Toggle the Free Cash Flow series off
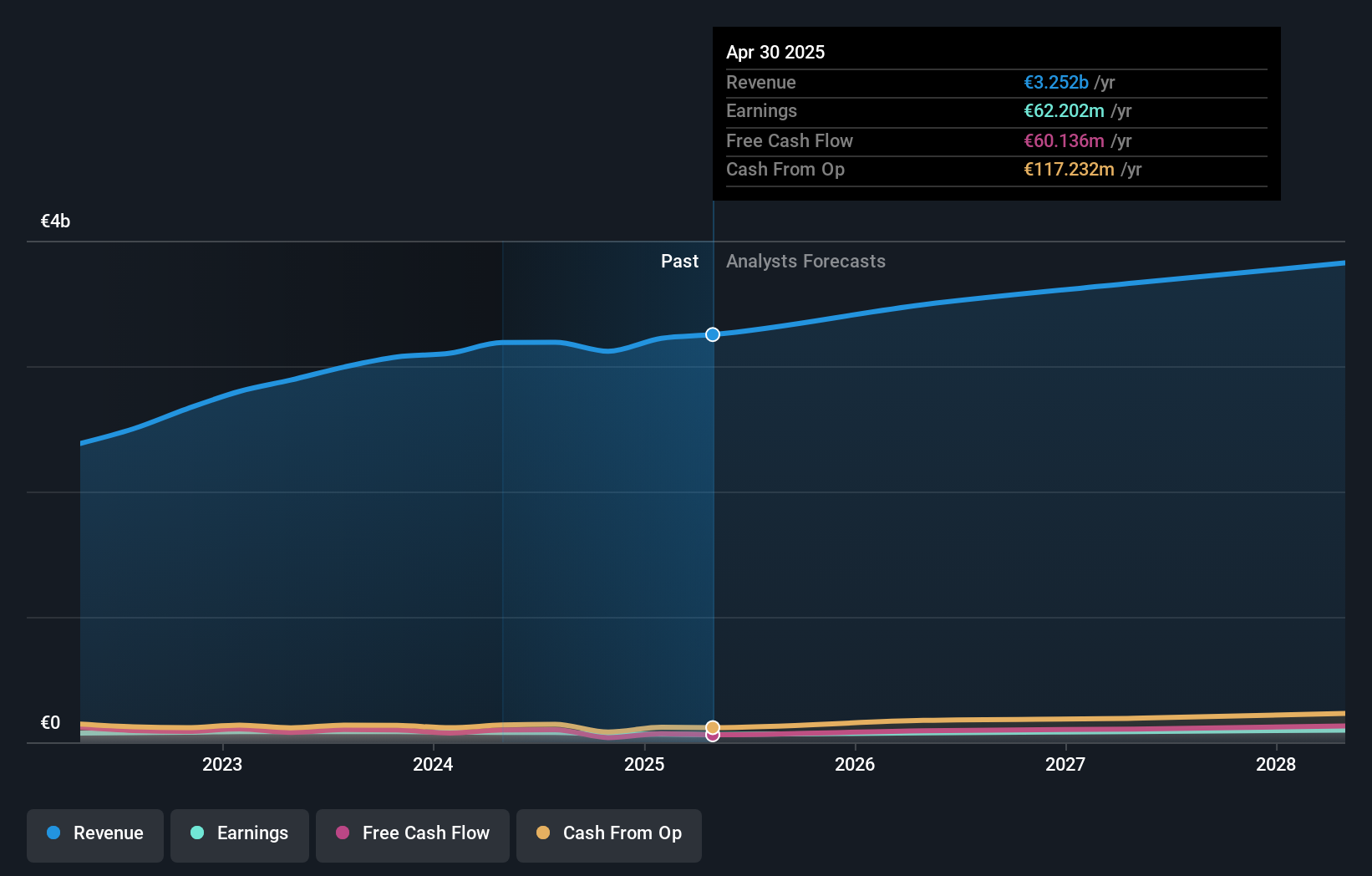The width and height of the screenshot is (1372, 876). tap(412, 833)
